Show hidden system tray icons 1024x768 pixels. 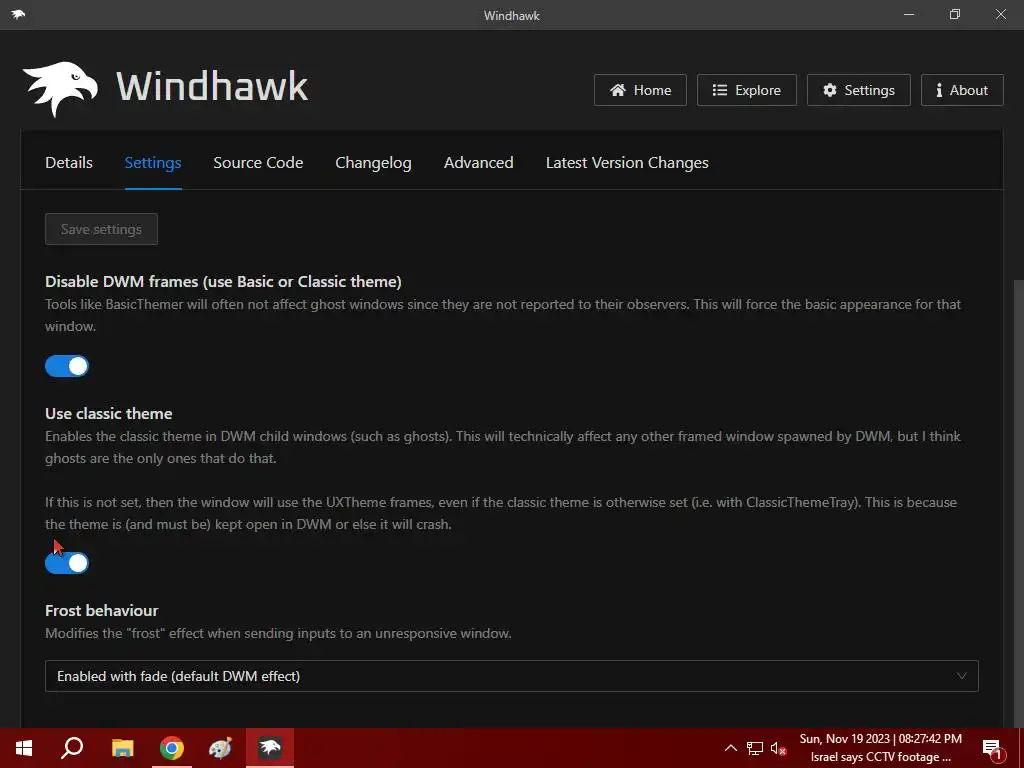click(x=731, y=748)
